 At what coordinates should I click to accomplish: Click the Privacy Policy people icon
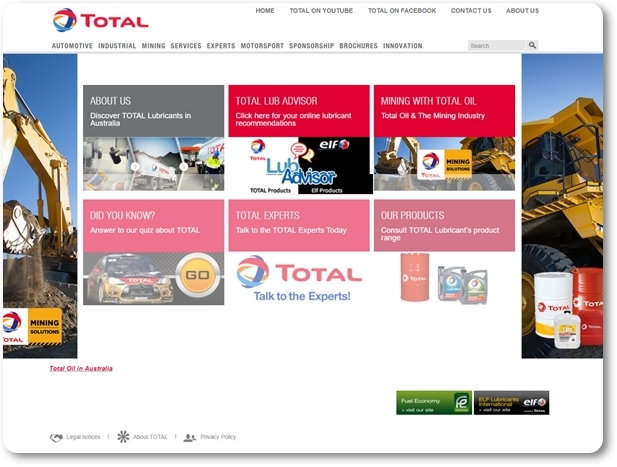coord(190,437)
